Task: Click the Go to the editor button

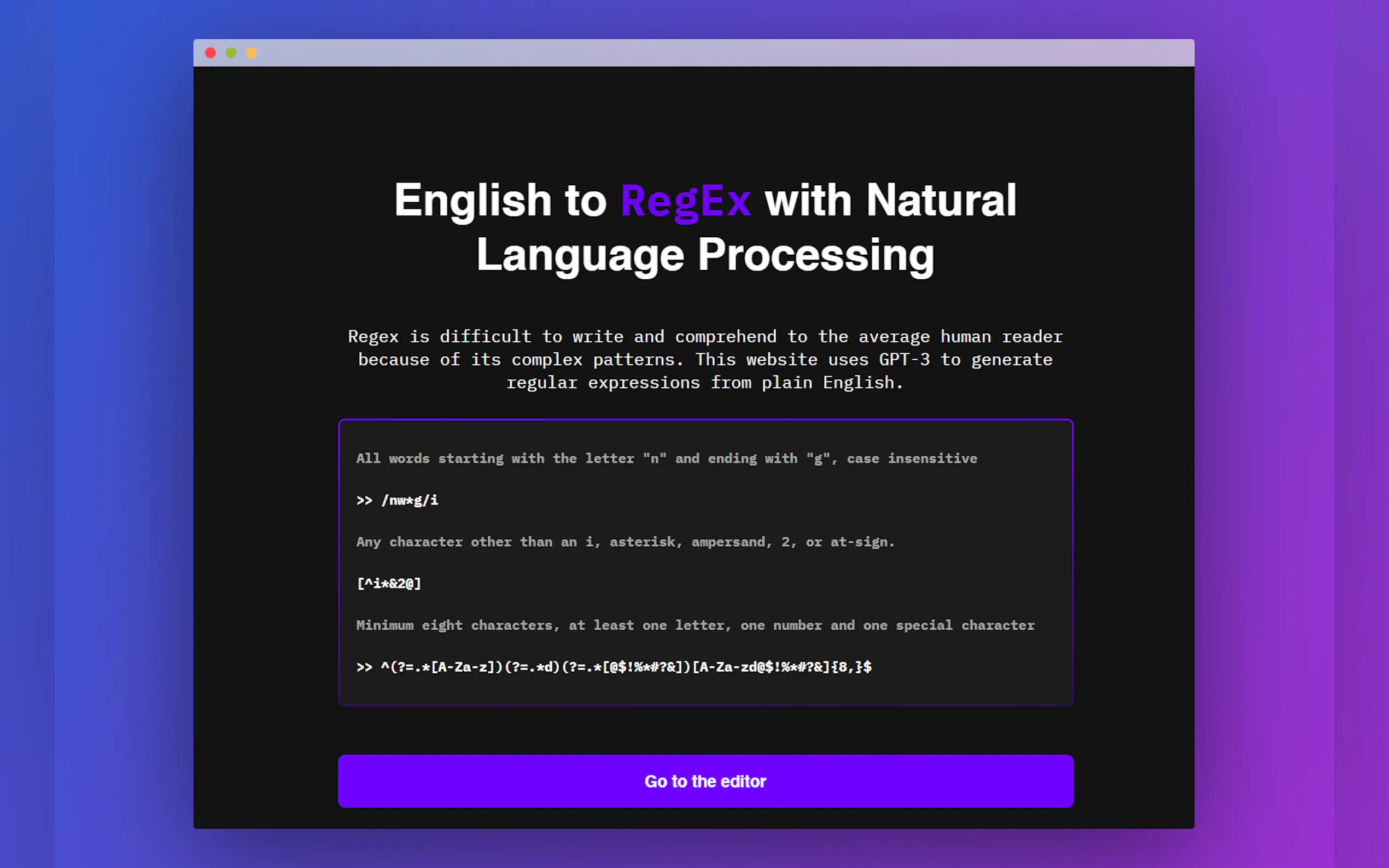Action: 705,781
